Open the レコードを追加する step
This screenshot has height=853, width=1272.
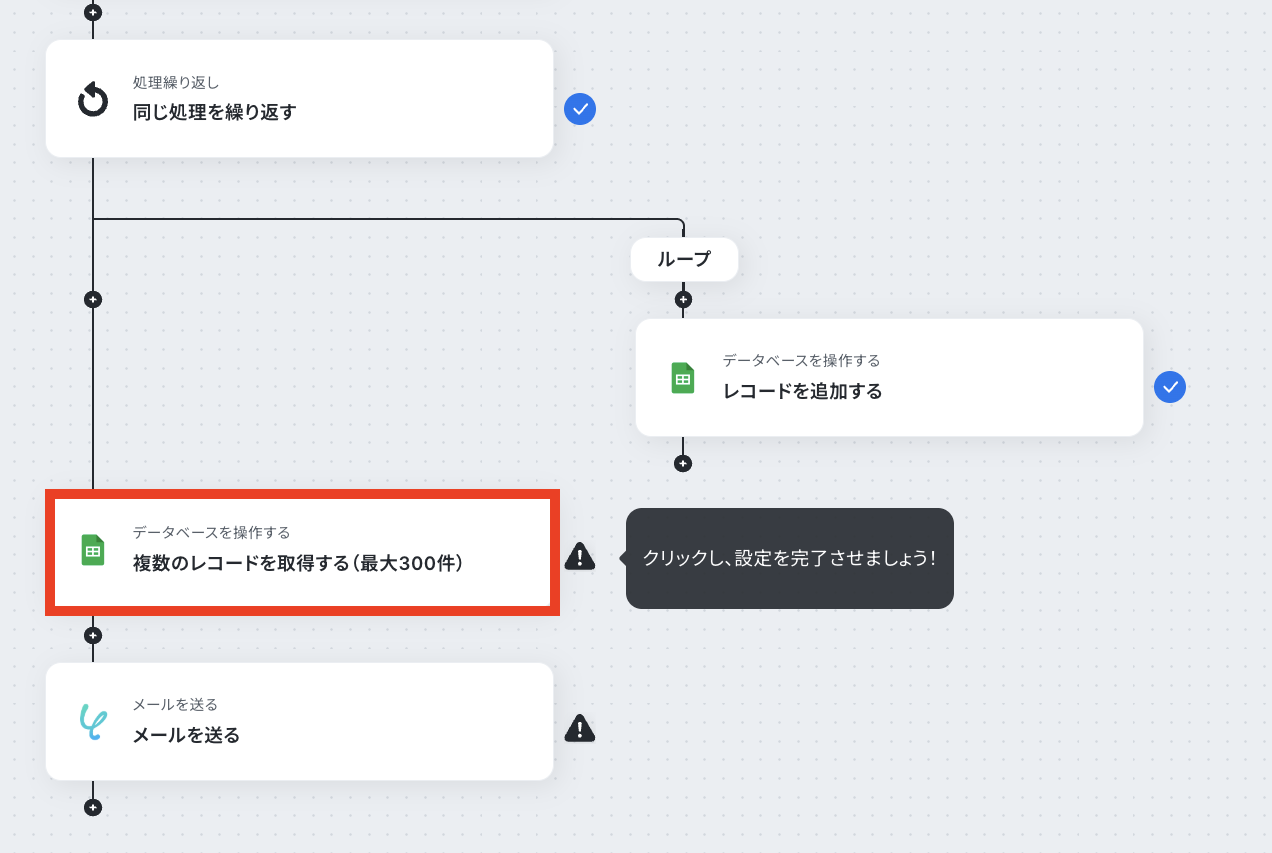tap(890, 378)
